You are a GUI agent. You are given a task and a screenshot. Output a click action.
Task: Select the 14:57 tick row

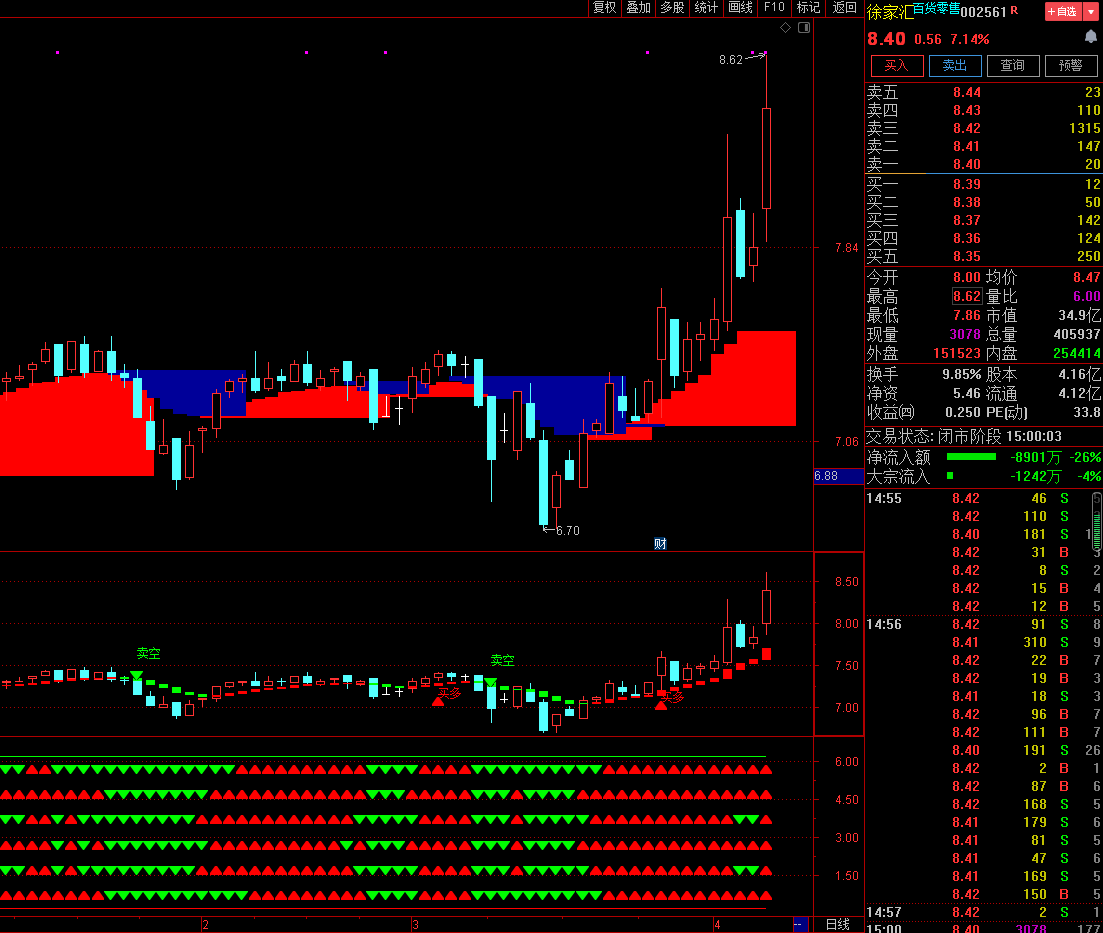983,913
